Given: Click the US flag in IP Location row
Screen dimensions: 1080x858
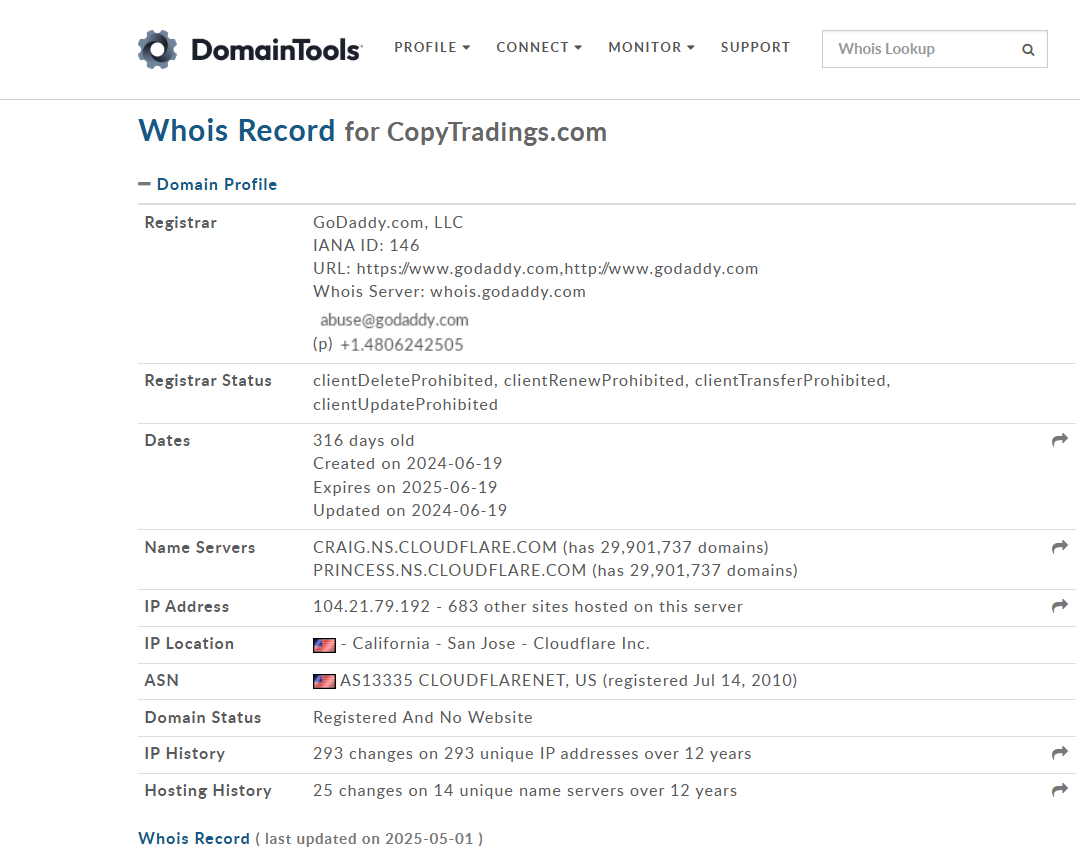Looking at the screenshot, I should [x=324, y=645].
